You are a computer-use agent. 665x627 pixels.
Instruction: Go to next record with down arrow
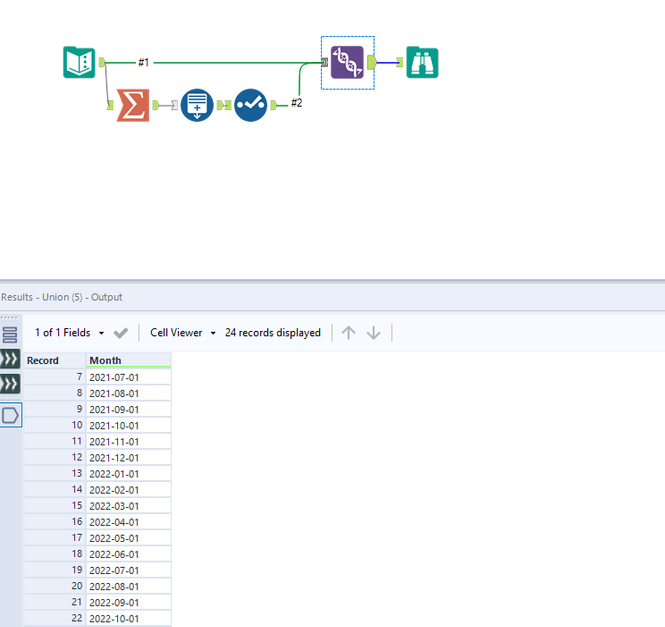tap(374, 333)
